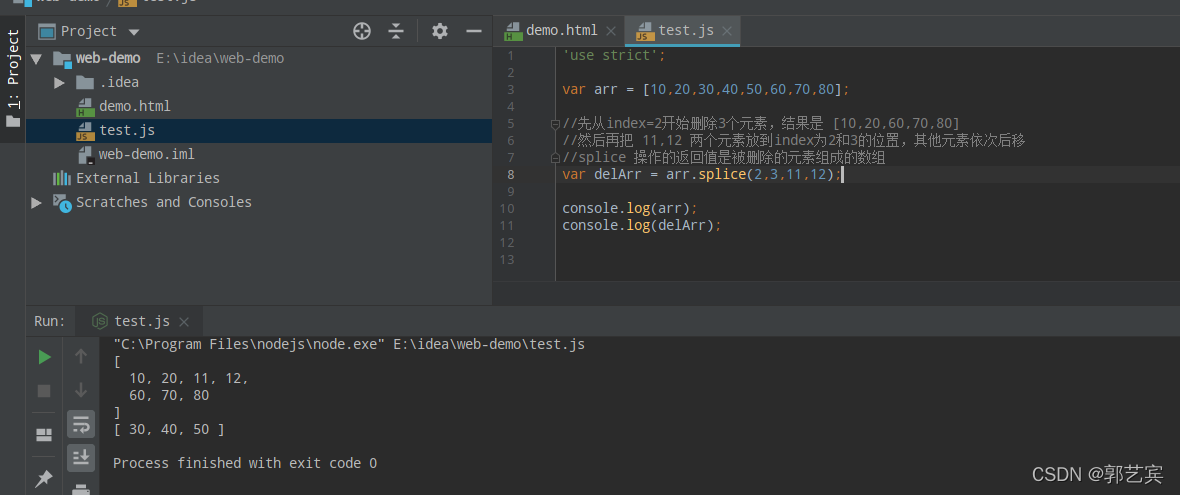Viewport: 1180px width, 495px height.
Task: Click console.log(arr) line
Action: coord(630,208)
